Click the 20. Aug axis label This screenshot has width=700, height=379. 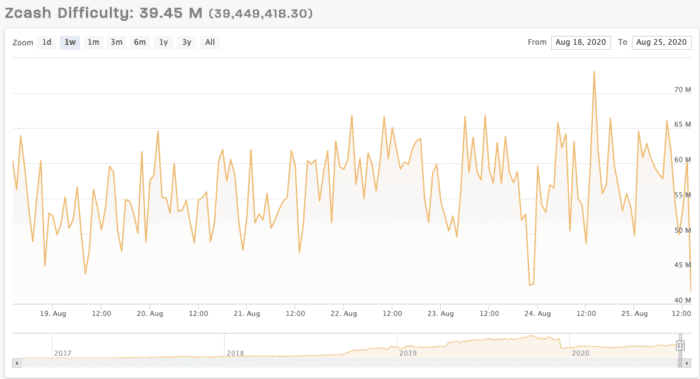tap(150, 314)
